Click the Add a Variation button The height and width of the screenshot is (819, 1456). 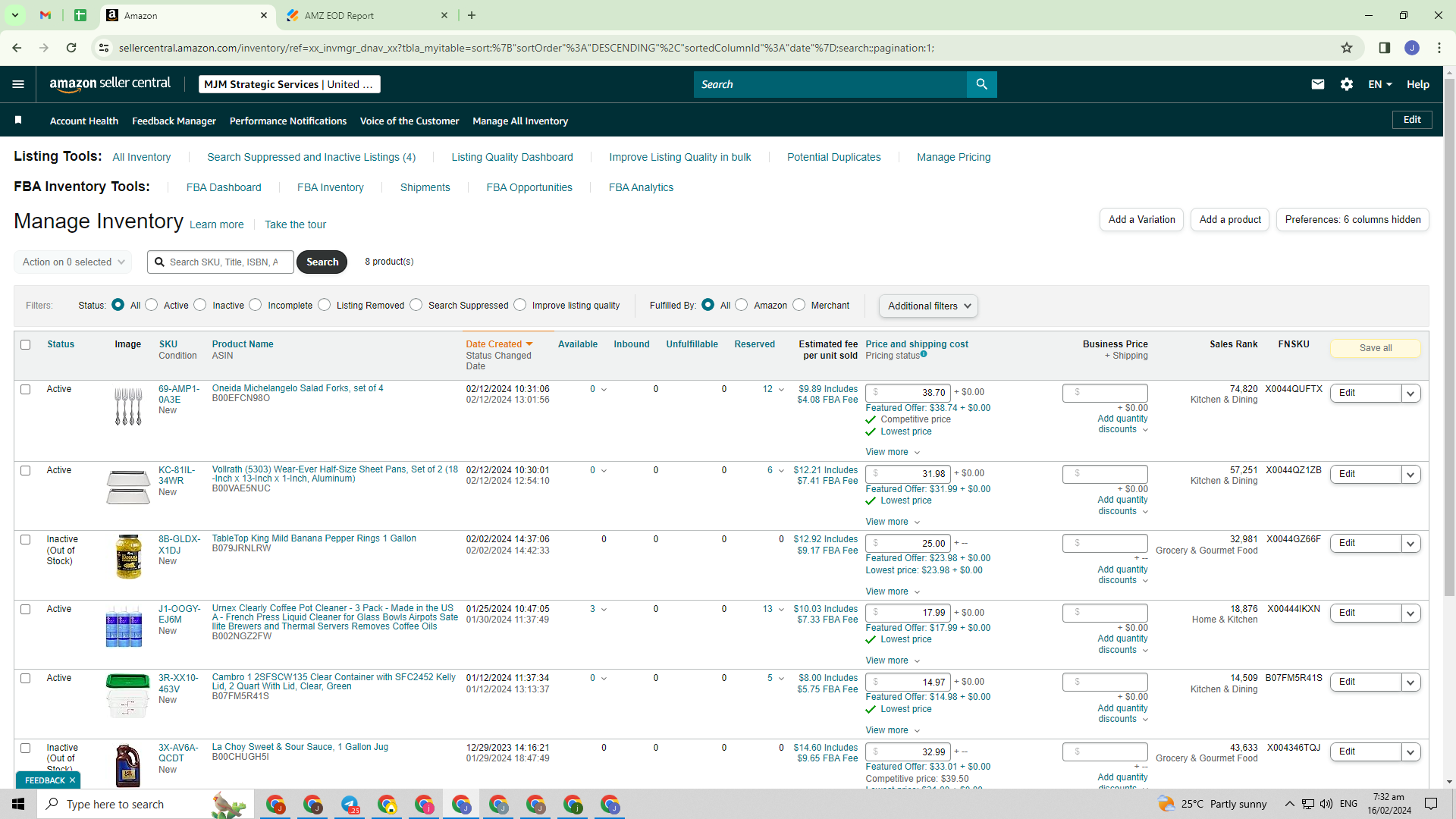(1141, 219)
